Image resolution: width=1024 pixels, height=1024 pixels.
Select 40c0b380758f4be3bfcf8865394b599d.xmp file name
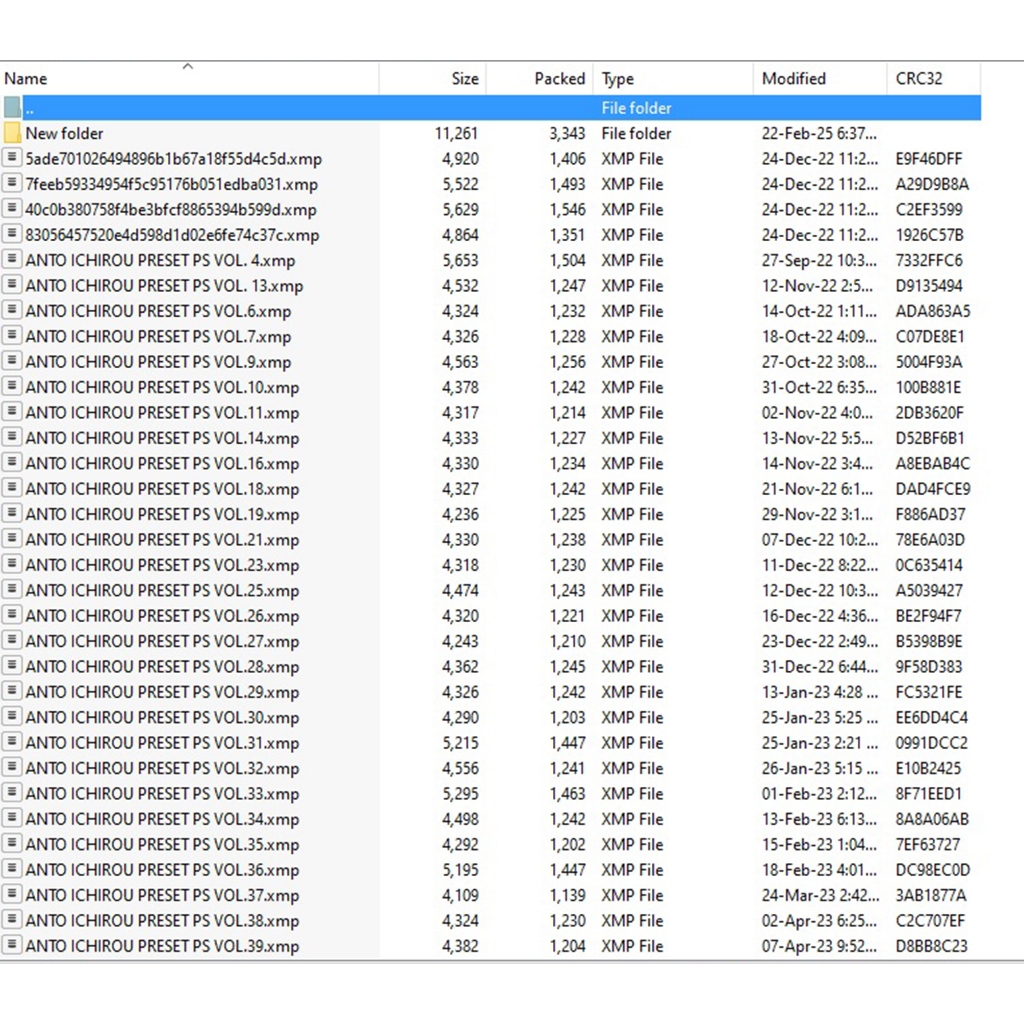[x=171, y=210]
